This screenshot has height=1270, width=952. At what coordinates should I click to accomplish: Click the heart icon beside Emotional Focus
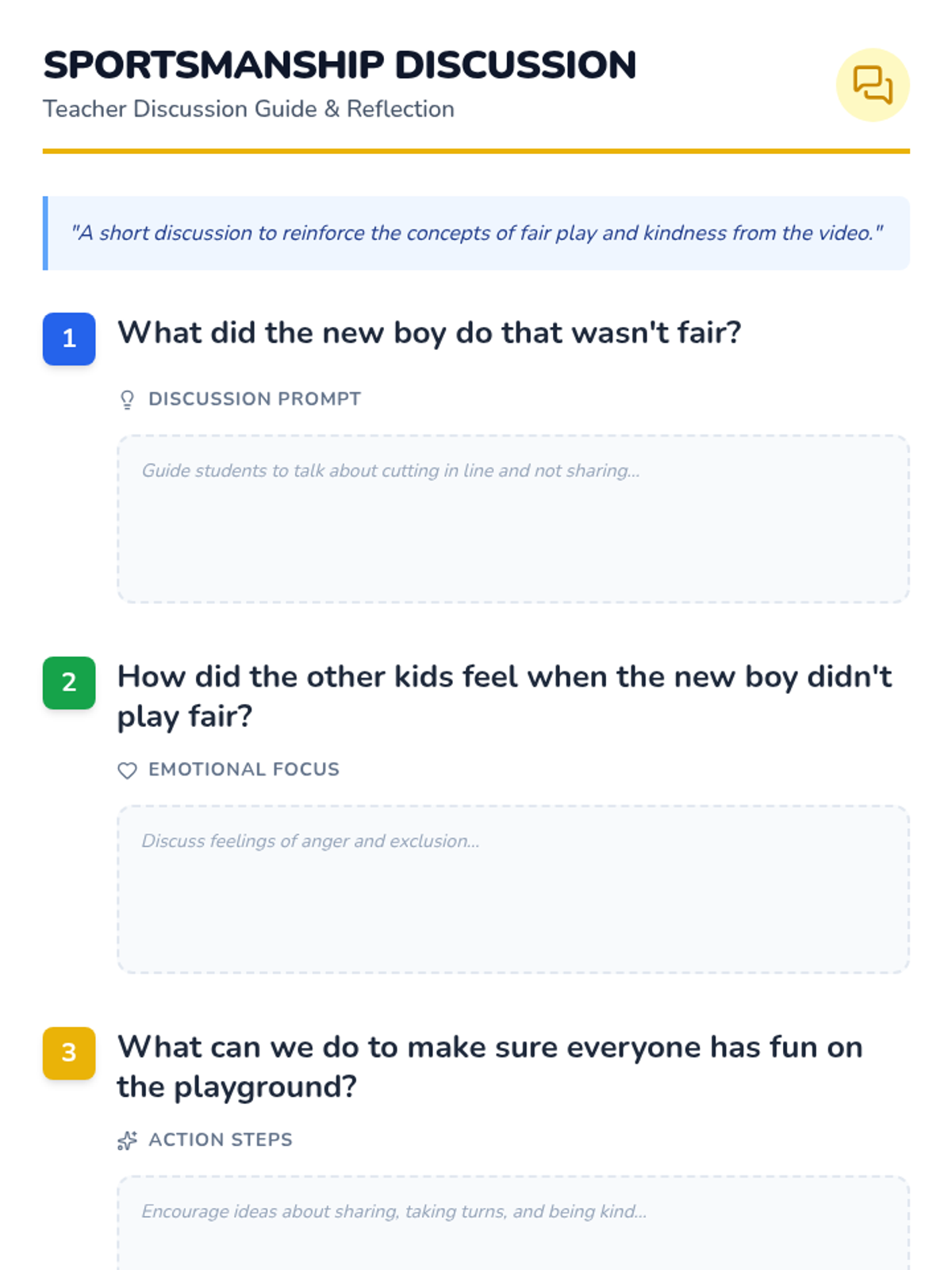pos(127,770)
